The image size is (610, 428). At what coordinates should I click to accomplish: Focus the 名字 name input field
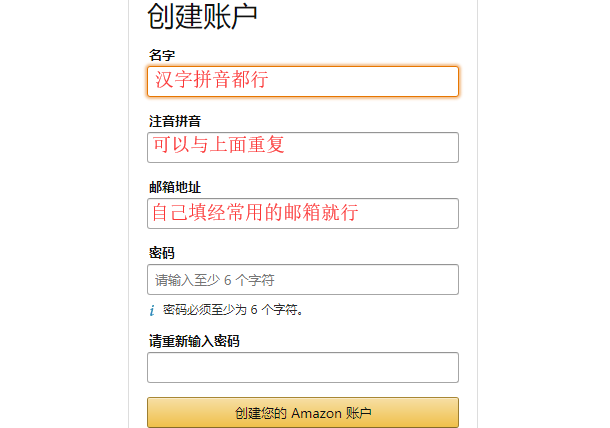[303, 81]
